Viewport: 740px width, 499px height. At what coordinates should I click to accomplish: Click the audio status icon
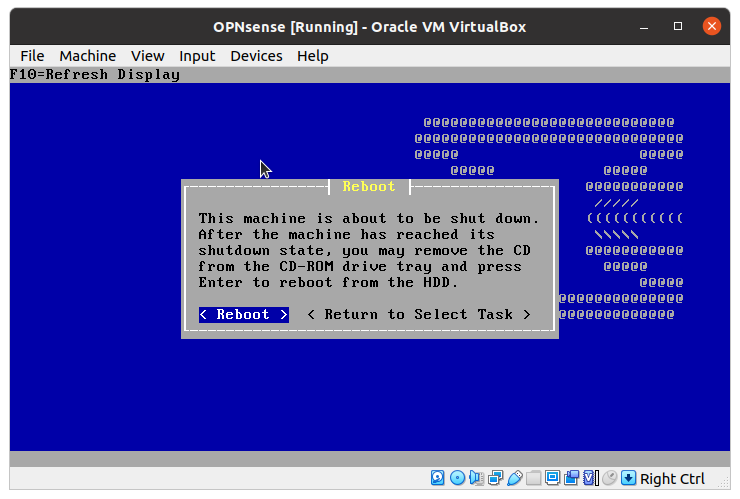point(476,478)
